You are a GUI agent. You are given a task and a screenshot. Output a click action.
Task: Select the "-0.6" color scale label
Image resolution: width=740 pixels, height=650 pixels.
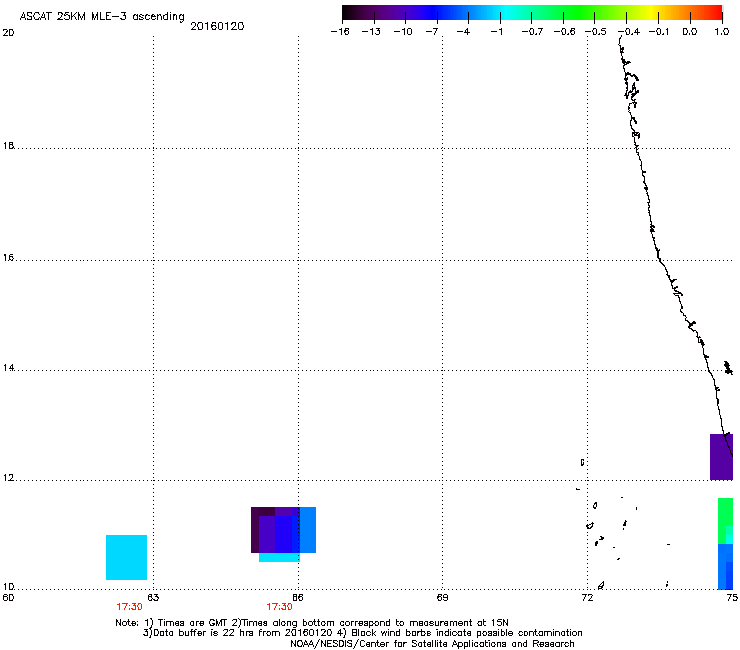point(564,32)
